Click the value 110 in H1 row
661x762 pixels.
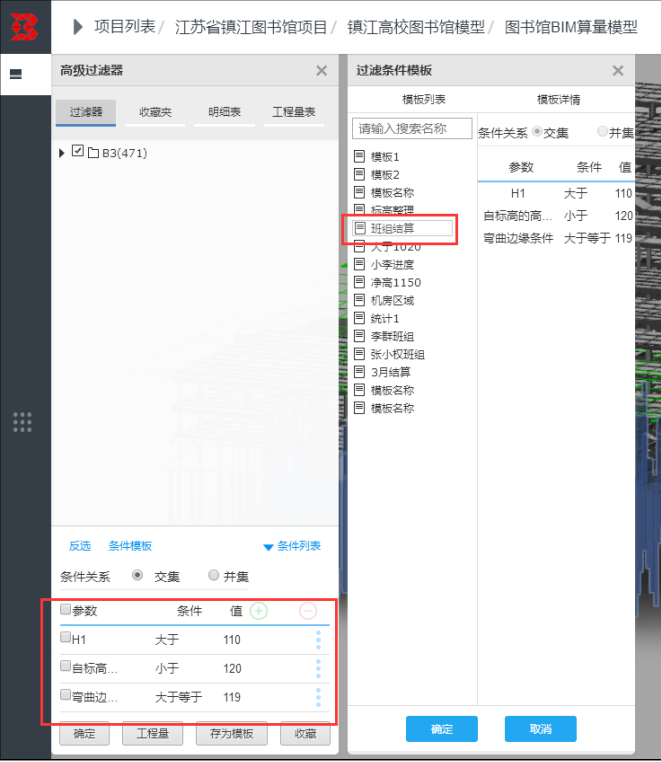pos(232,640)
